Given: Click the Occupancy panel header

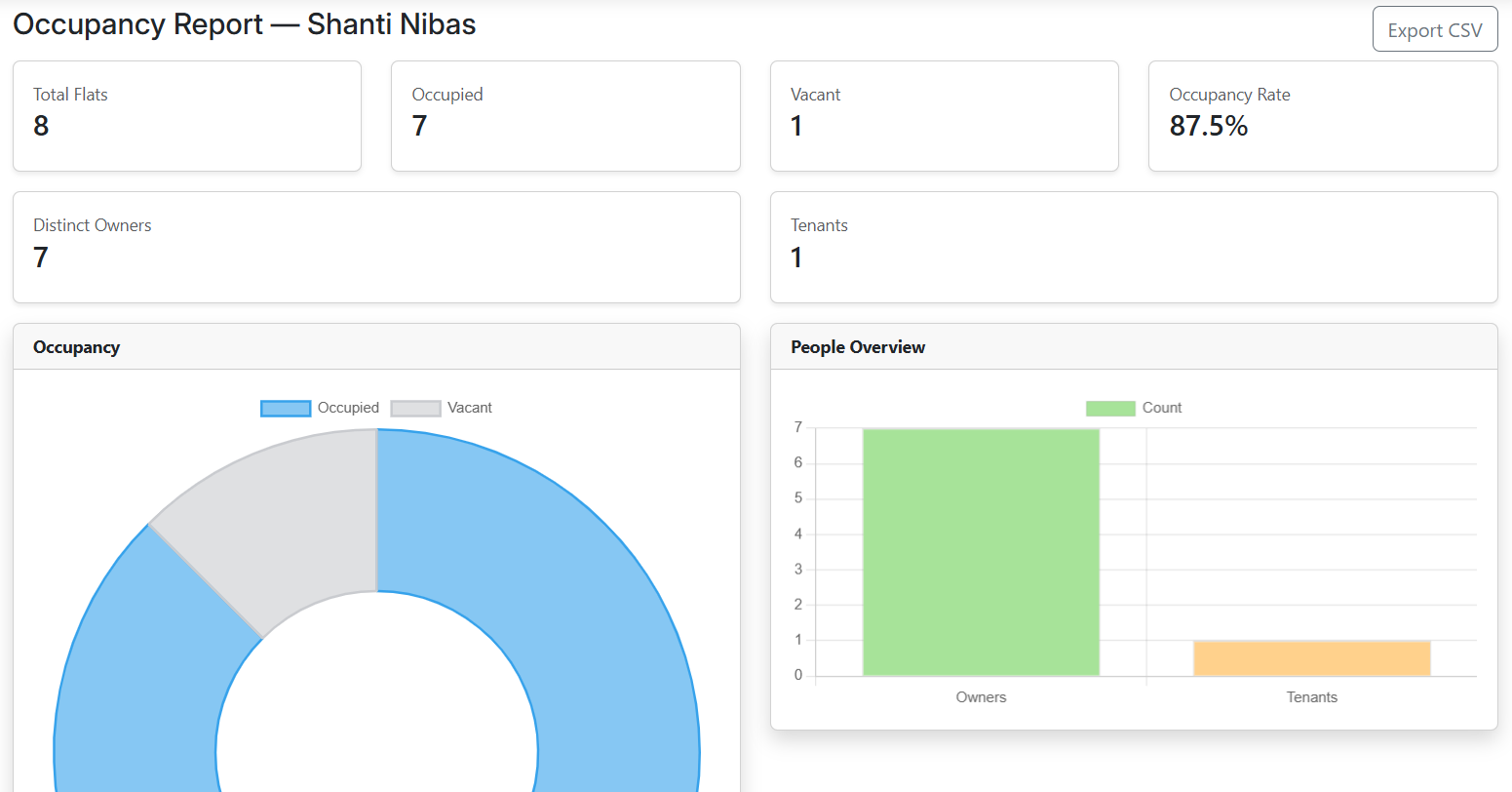Looking at the screenshot, I should [376, 346].
